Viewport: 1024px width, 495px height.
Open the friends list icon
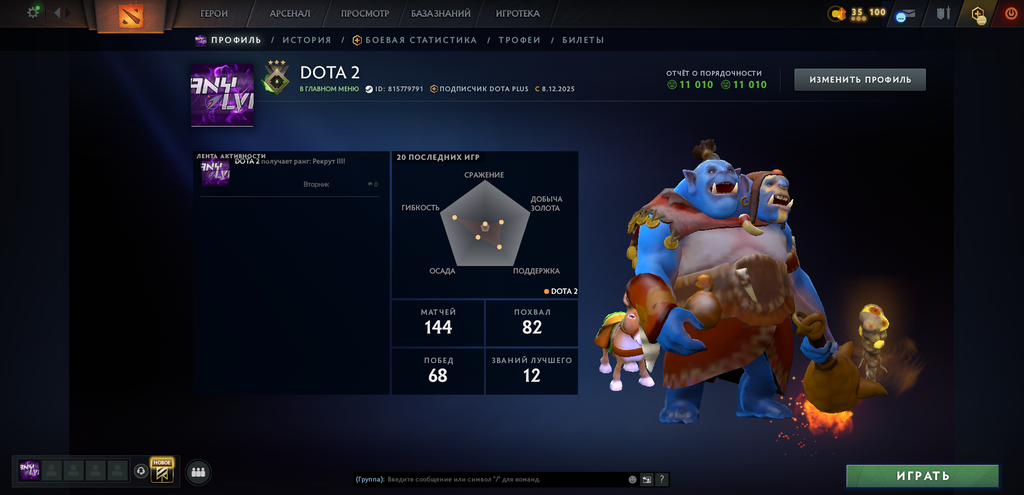tap(198, 471)
